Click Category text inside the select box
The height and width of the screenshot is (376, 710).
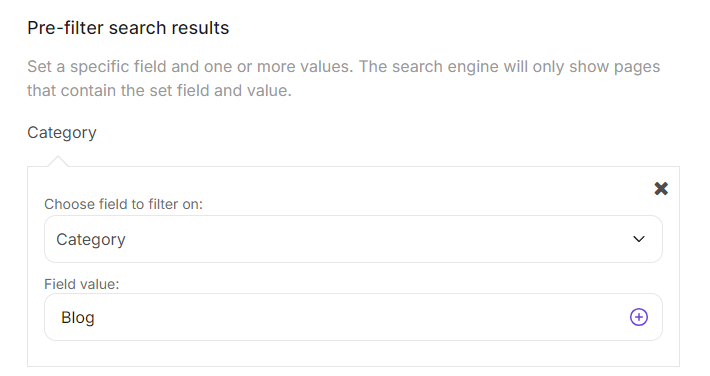coord(91,240)
